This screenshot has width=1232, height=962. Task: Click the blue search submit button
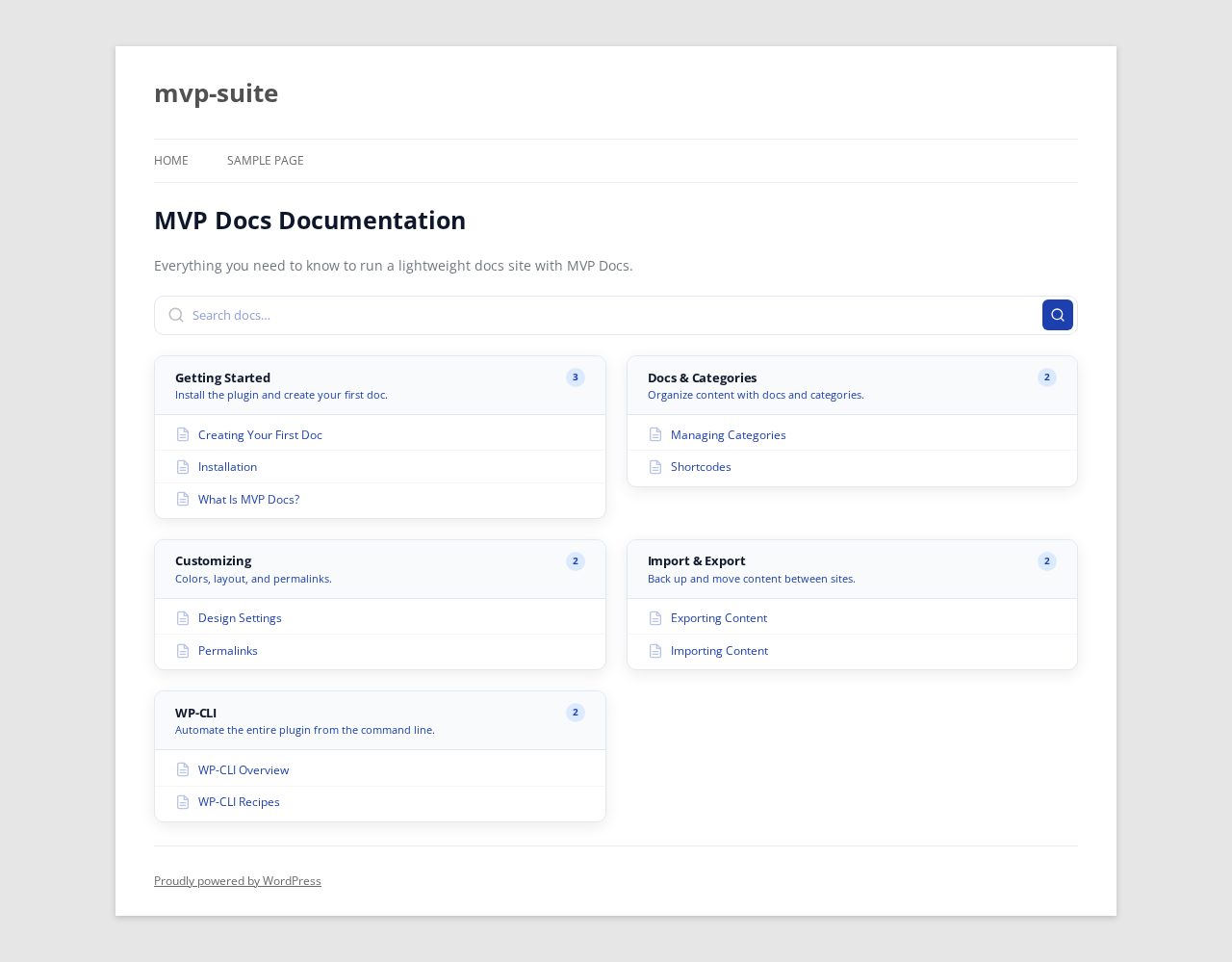(1058, 315)
